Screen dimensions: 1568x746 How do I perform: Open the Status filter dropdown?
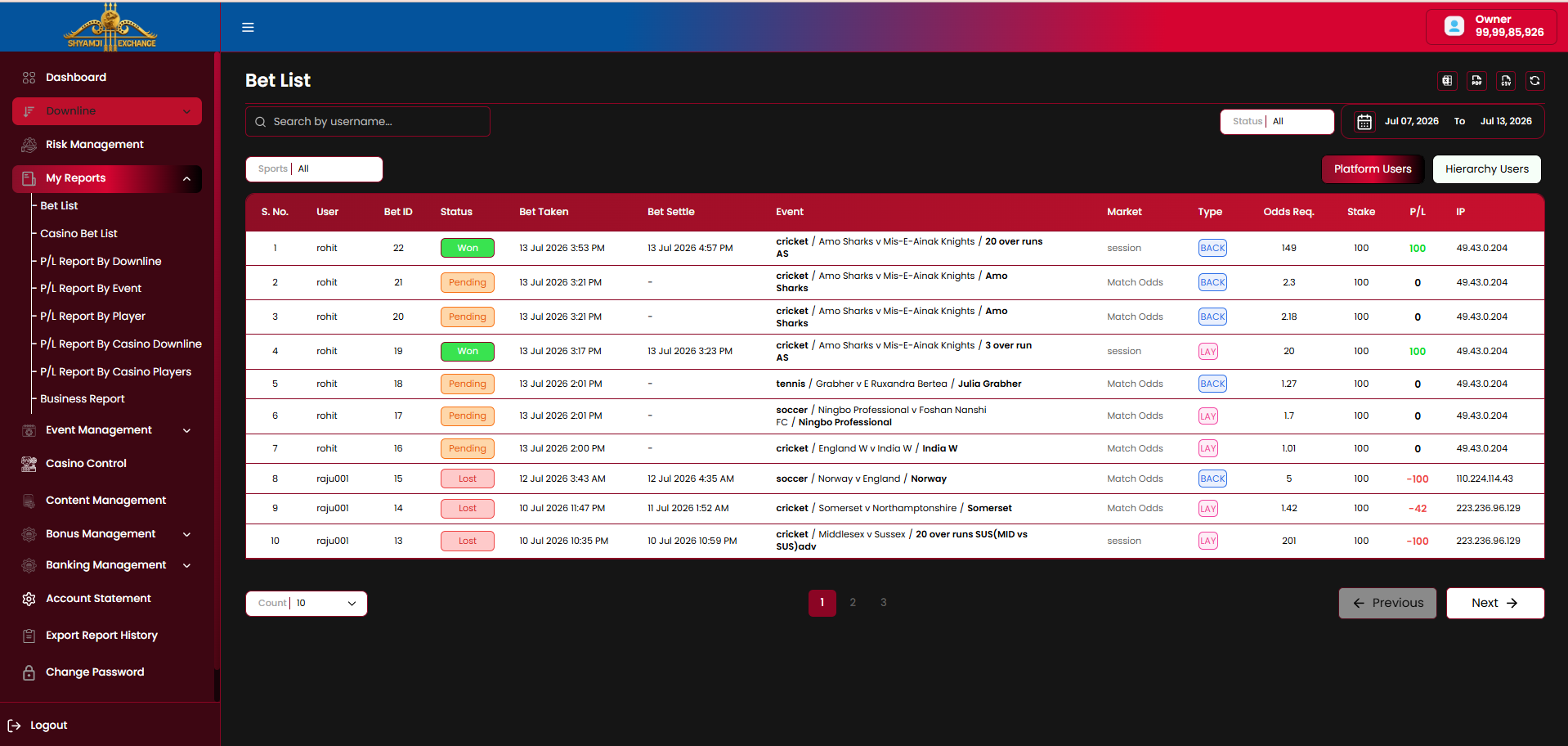1277,121
